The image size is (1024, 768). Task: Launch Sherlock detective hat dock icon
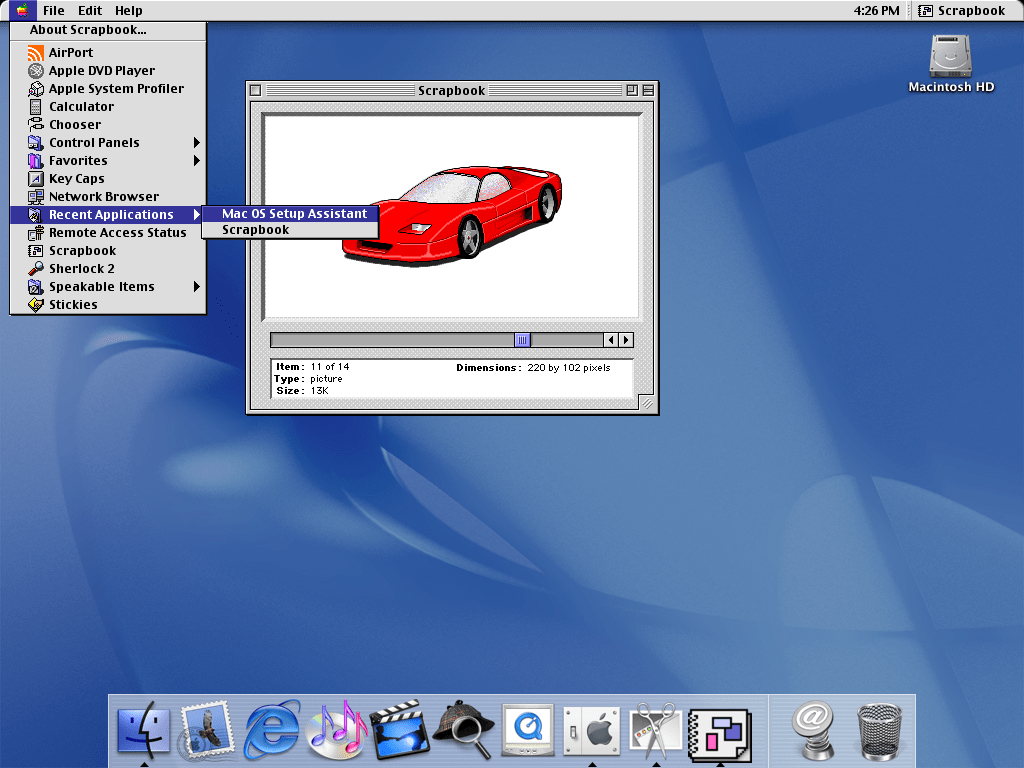pos(464,728)
